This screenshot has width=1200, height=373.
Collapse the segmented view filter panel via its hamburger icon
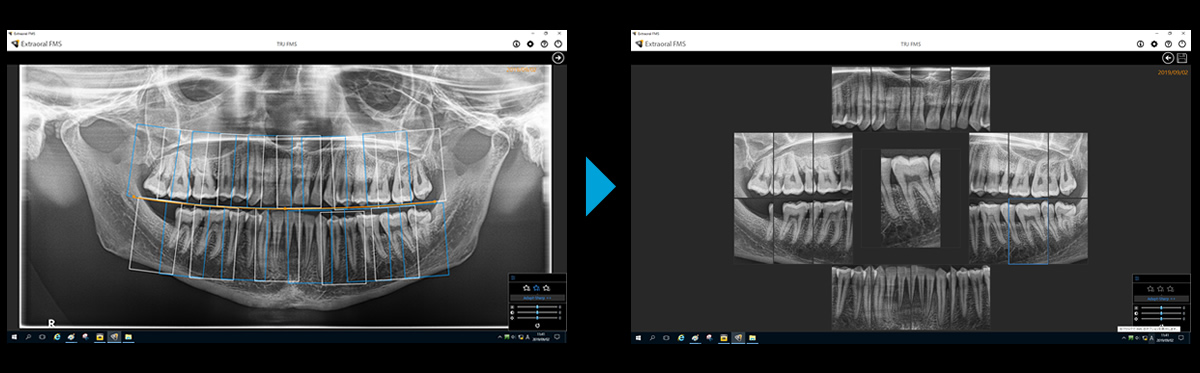[1137, 278]
